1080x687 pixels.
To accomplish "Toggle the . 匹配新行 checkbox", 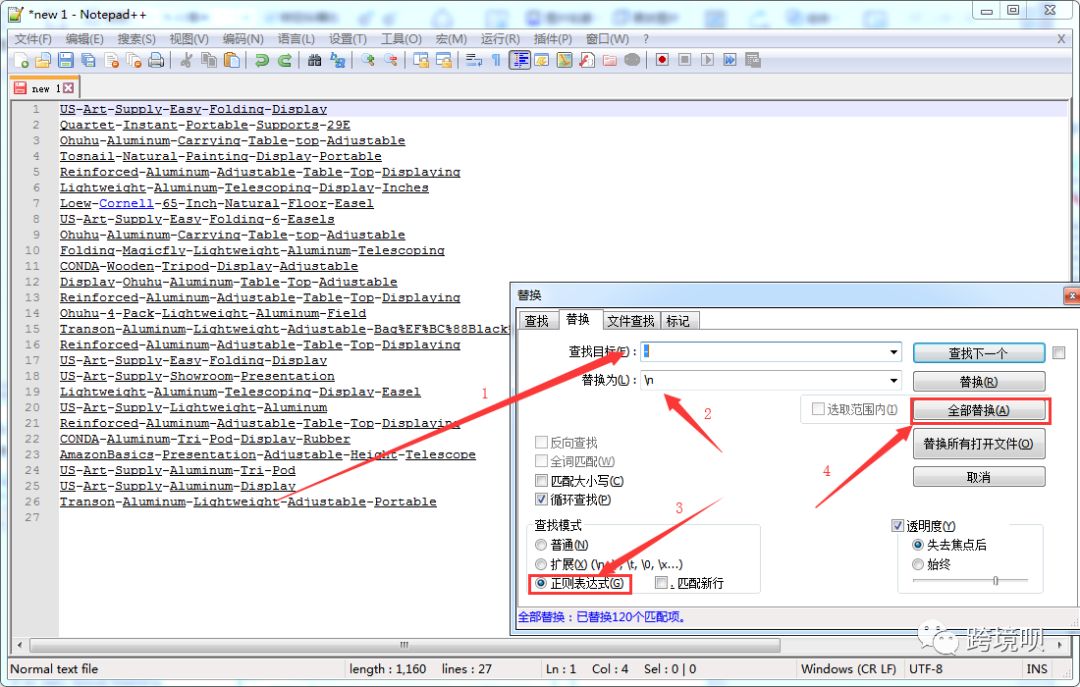I will coord(661,583).
